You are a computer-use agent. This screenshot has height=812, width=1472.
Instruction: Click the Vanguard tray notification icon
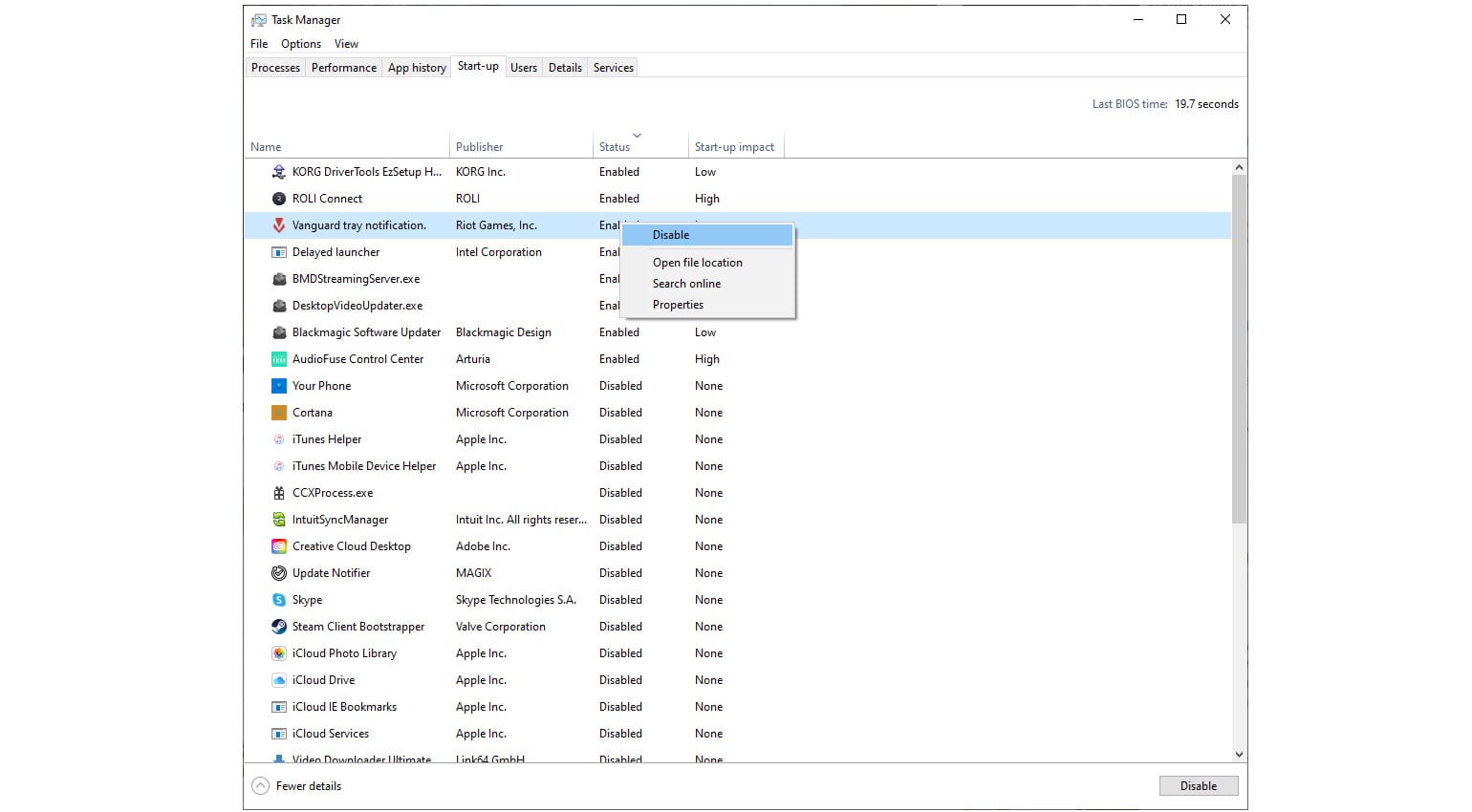pos(279,225)
